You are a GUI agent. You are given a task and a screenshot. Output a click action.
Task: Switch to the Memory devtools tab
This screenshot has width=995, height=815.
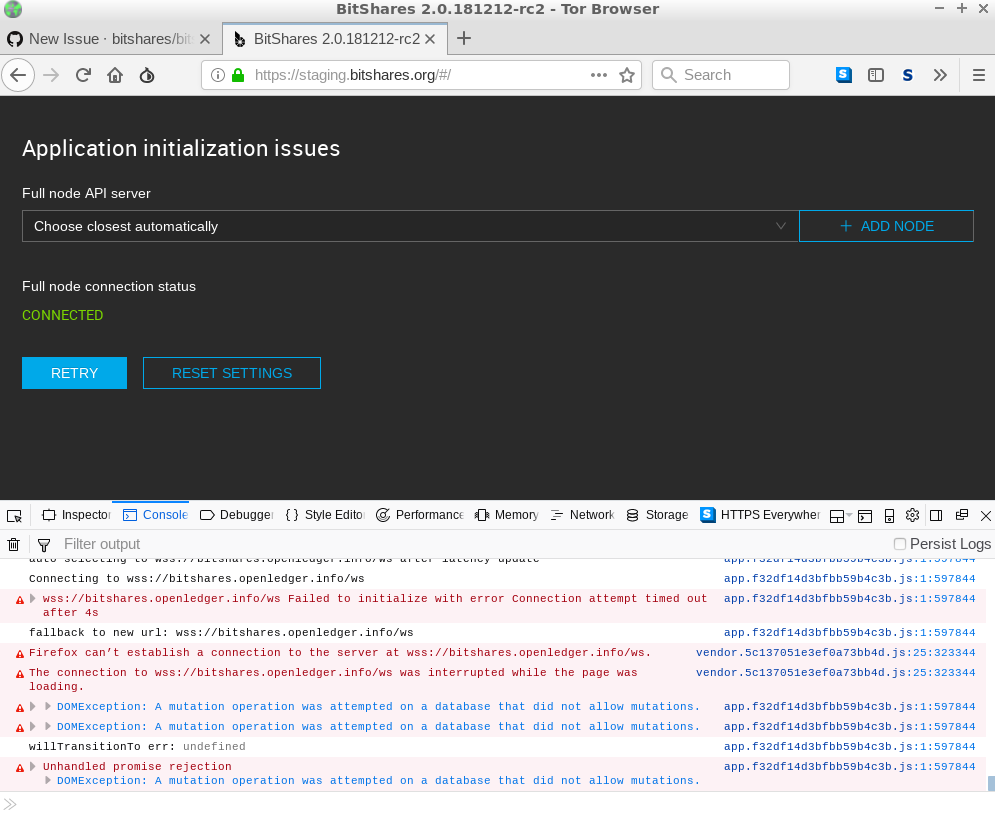(506, 515)
